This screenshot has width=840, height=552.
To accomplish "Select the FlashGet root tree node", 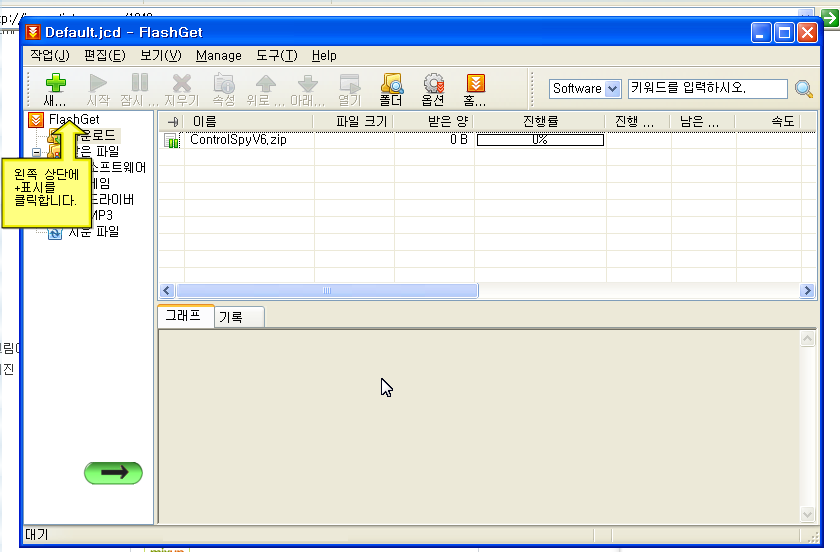I will click(73, 120).
